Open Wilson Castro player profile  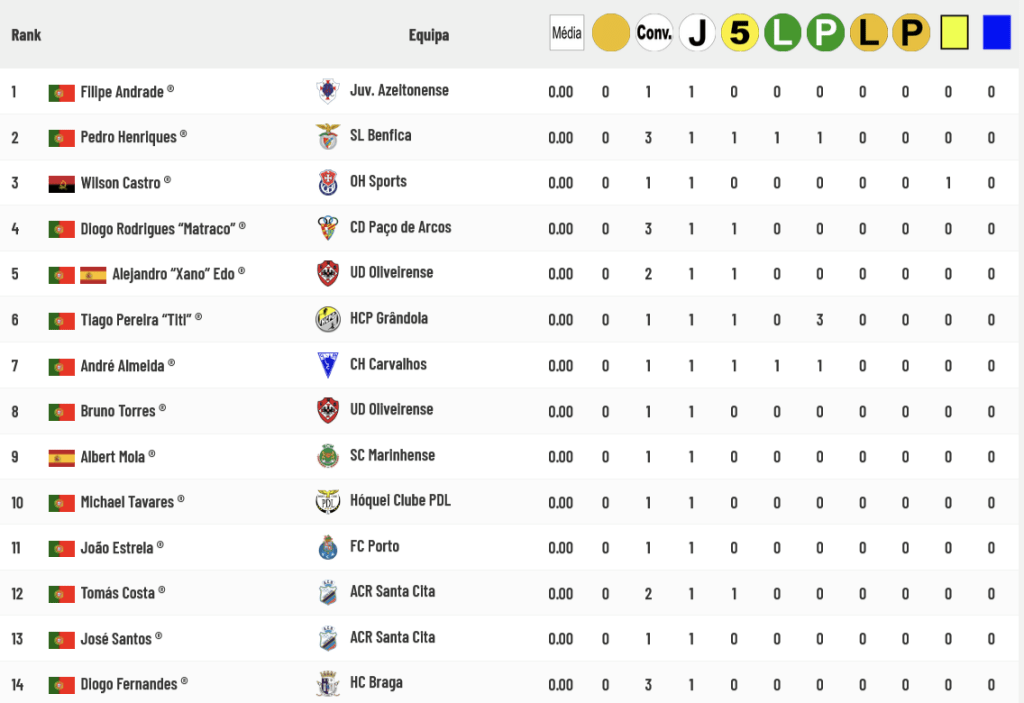[x=120, y=183]
